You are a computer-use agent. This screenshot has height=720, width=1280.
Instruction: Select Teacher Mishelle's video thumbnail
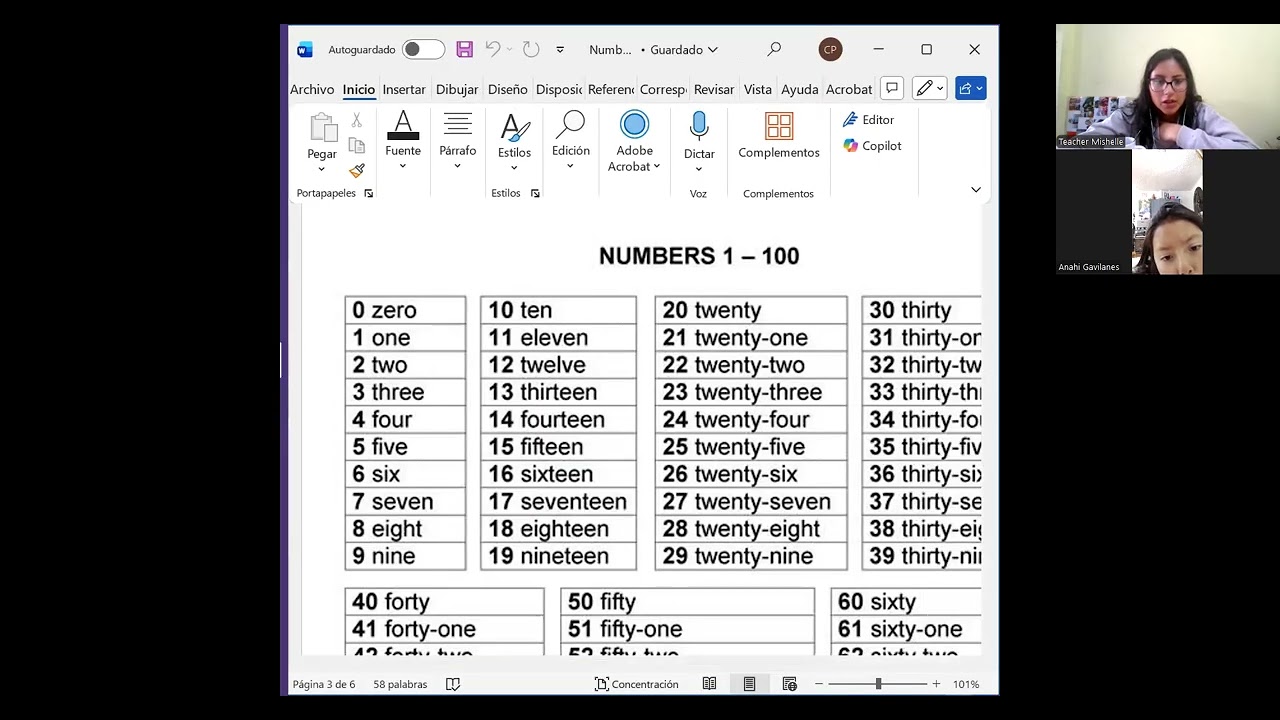[1168, 86]
